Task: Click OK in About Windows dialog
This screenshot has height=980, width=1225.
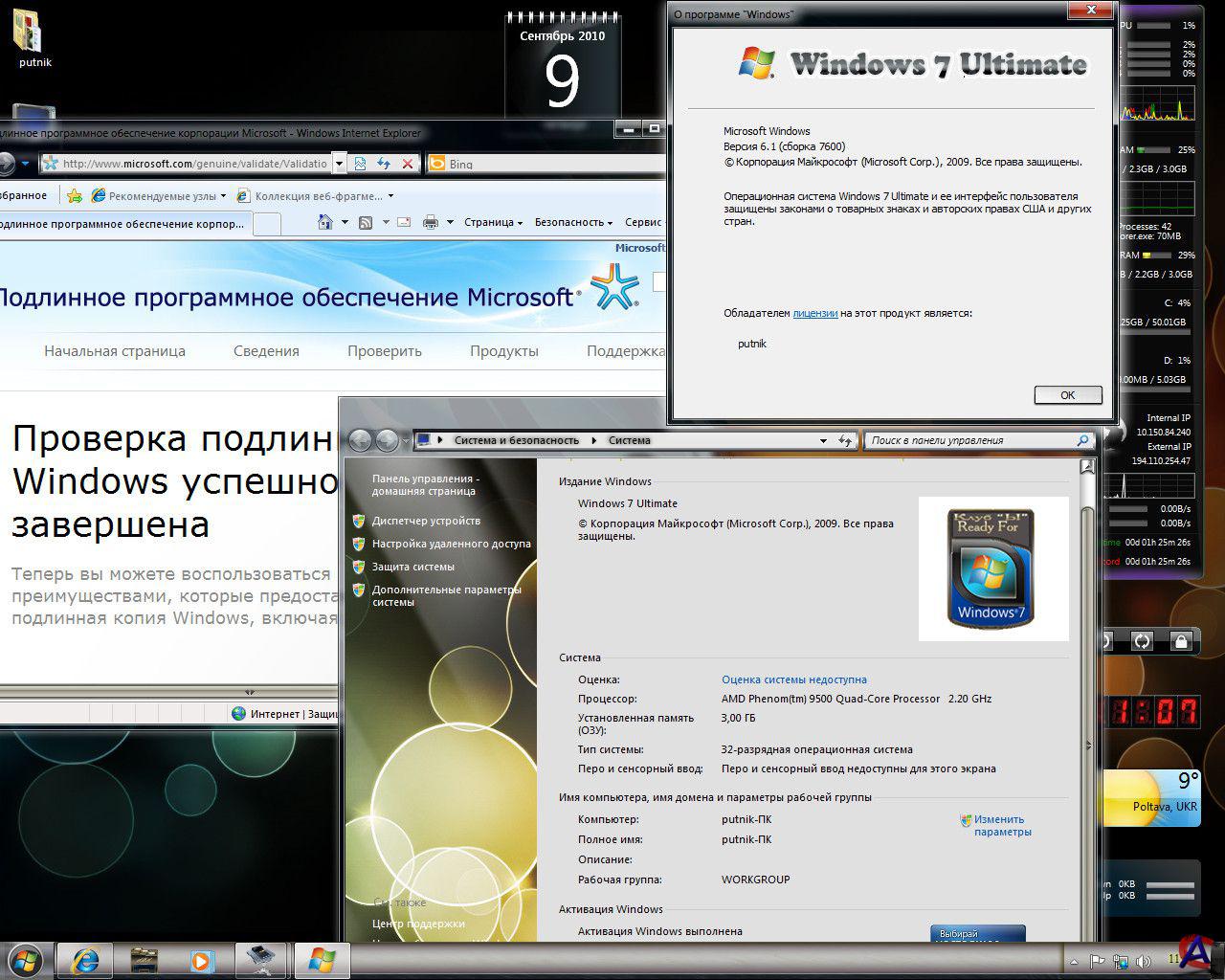Action: 1067,394
